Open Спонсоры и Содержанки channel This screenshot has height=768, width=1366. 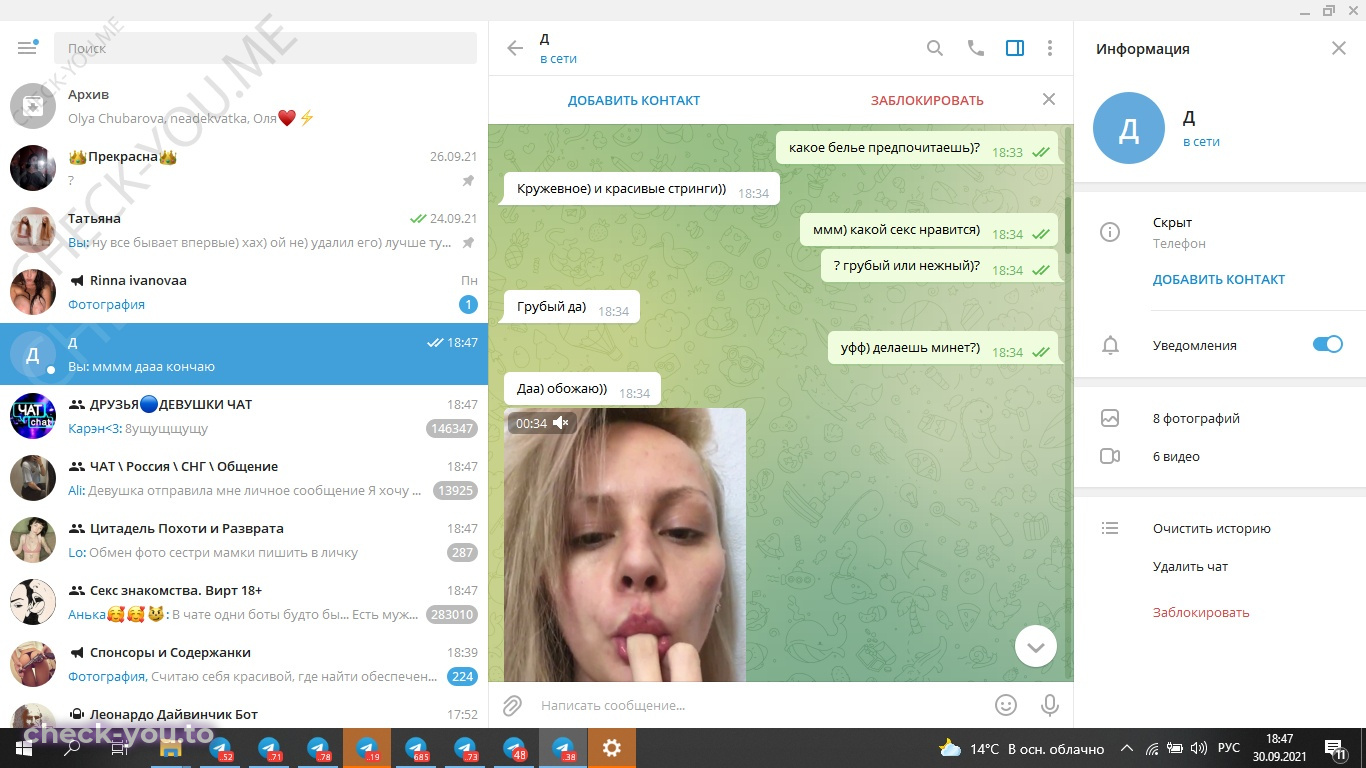pos(244,664)
